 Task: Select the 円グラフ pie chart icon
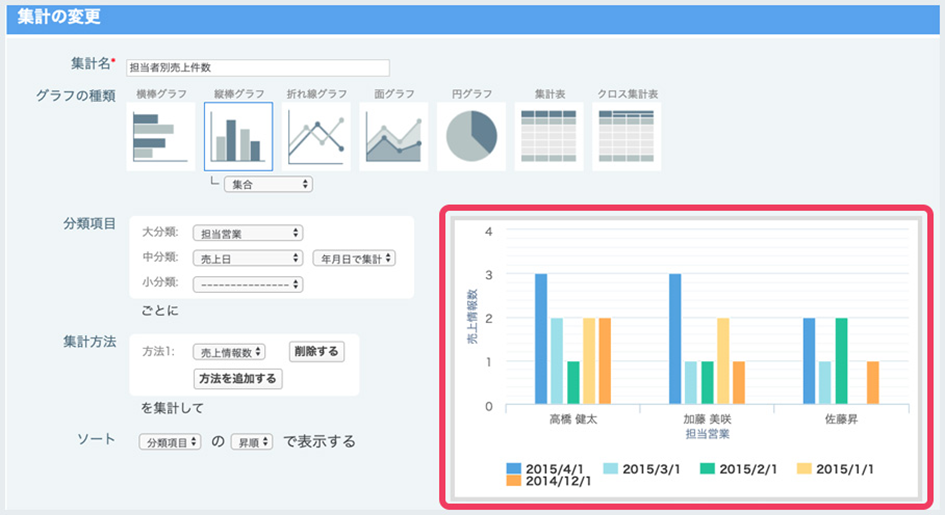(x=470, y=137)
